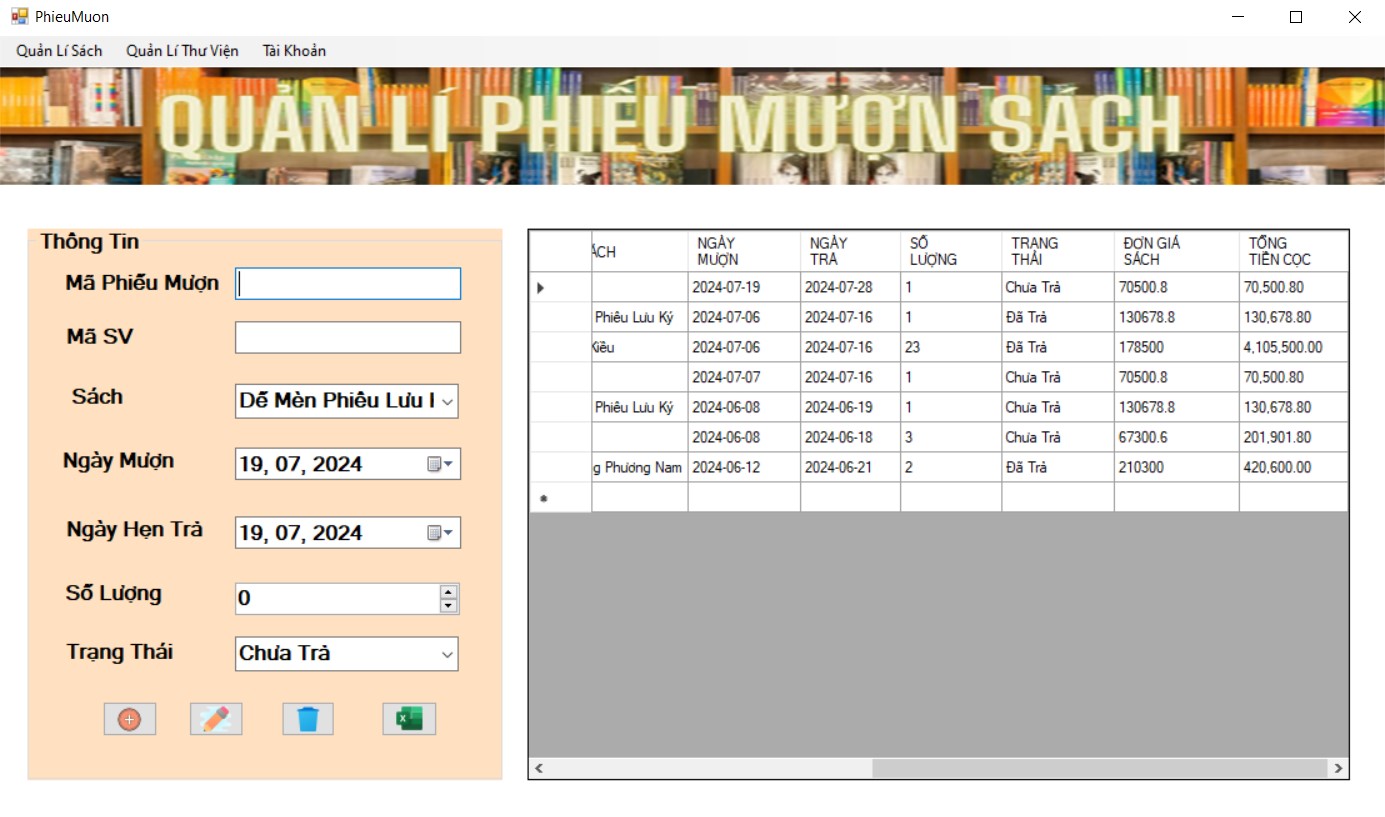Sort by NGÀY MƯỢN column header
This screenshot has height=817, width=1385.
(744, 251)
